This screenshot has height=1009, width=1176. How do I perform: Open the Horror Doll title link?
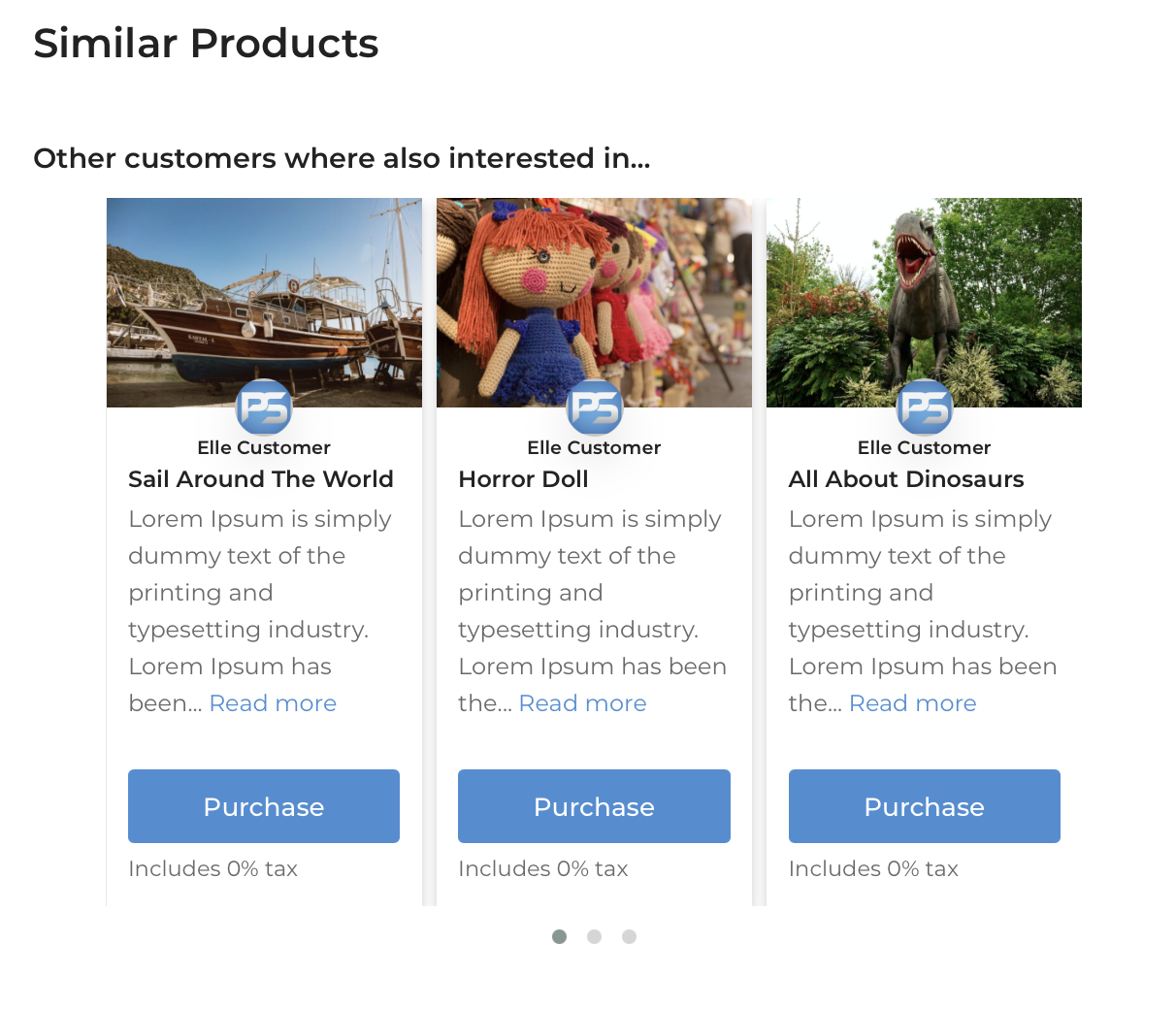pyautogui.click(x=523, y=479)
